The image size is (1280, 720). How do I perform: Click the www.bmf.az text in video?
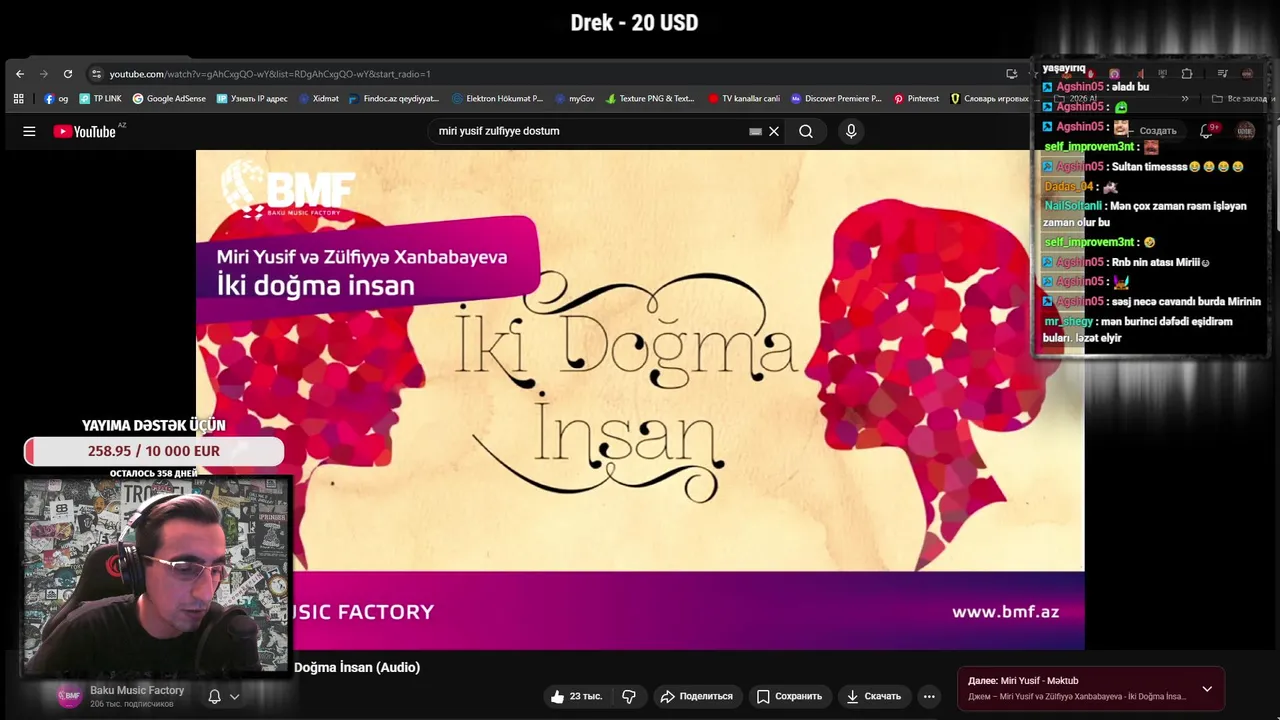[1005, 612]
